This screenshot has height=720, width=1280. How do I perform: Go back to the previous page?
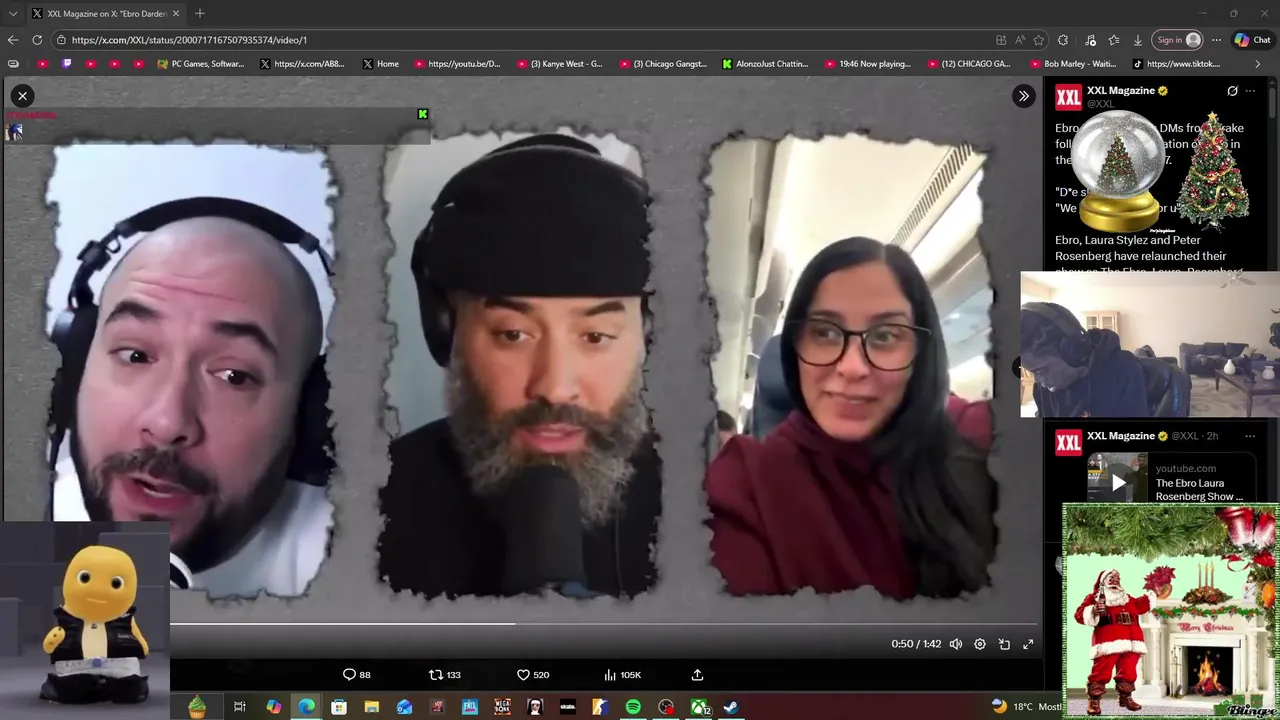click(x=12, y=40)
